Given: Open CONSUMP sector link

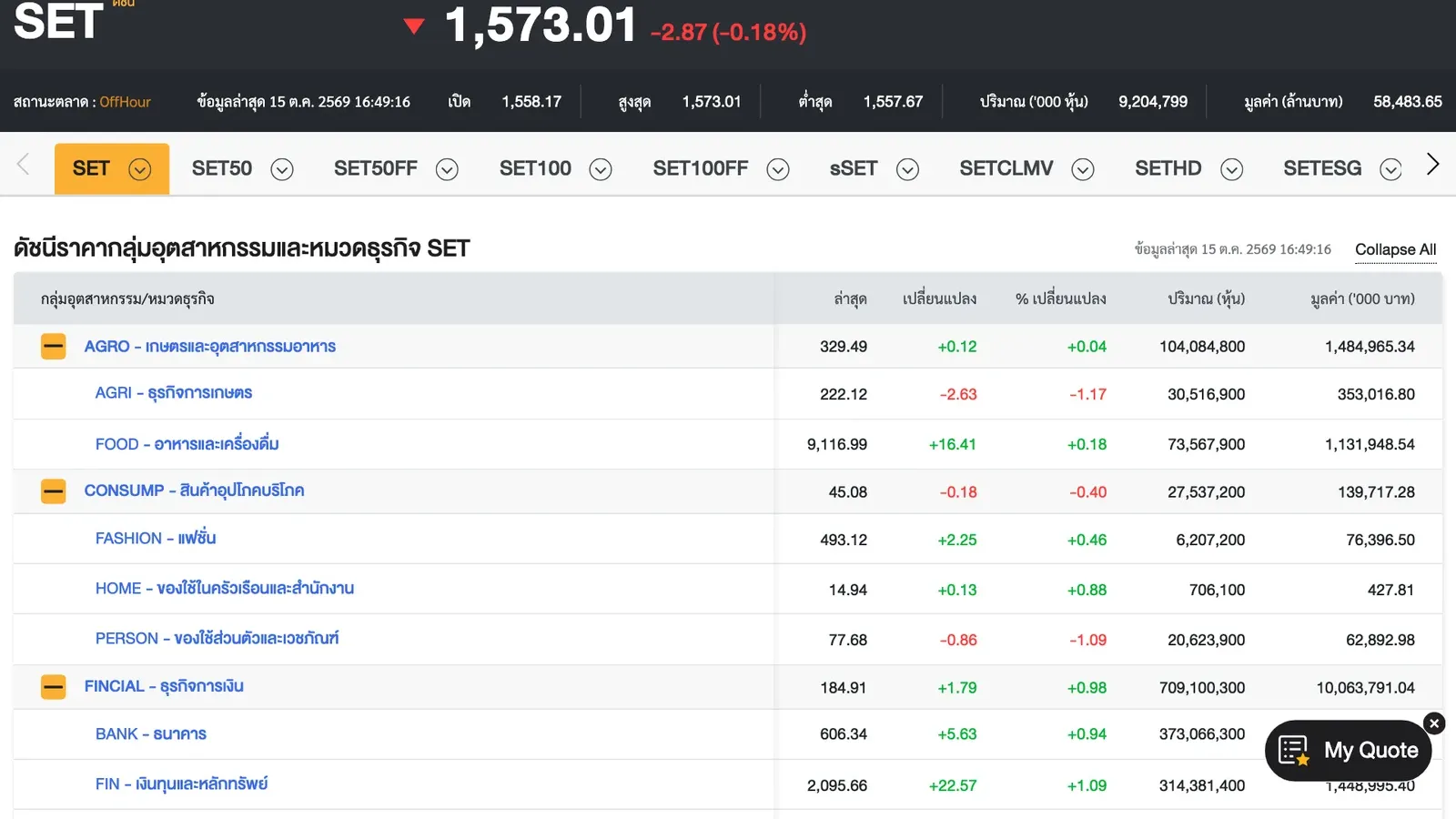Looking at the screenshot, I should pos(194,490).
